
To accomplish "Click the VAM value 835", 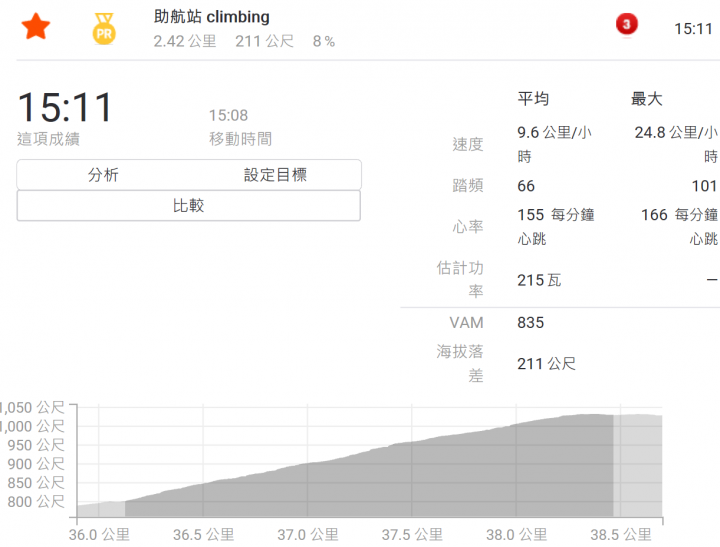I will [x=531, y=322].
